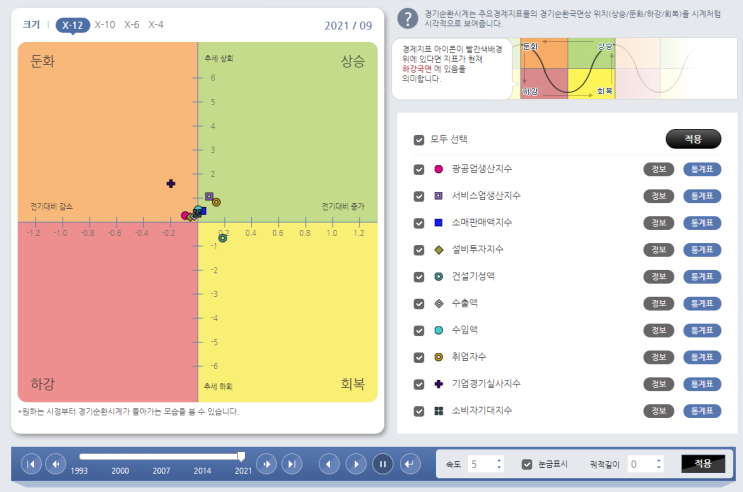
Task: Open 통계표 for 광공업생산지수
Action: (702, 169)
